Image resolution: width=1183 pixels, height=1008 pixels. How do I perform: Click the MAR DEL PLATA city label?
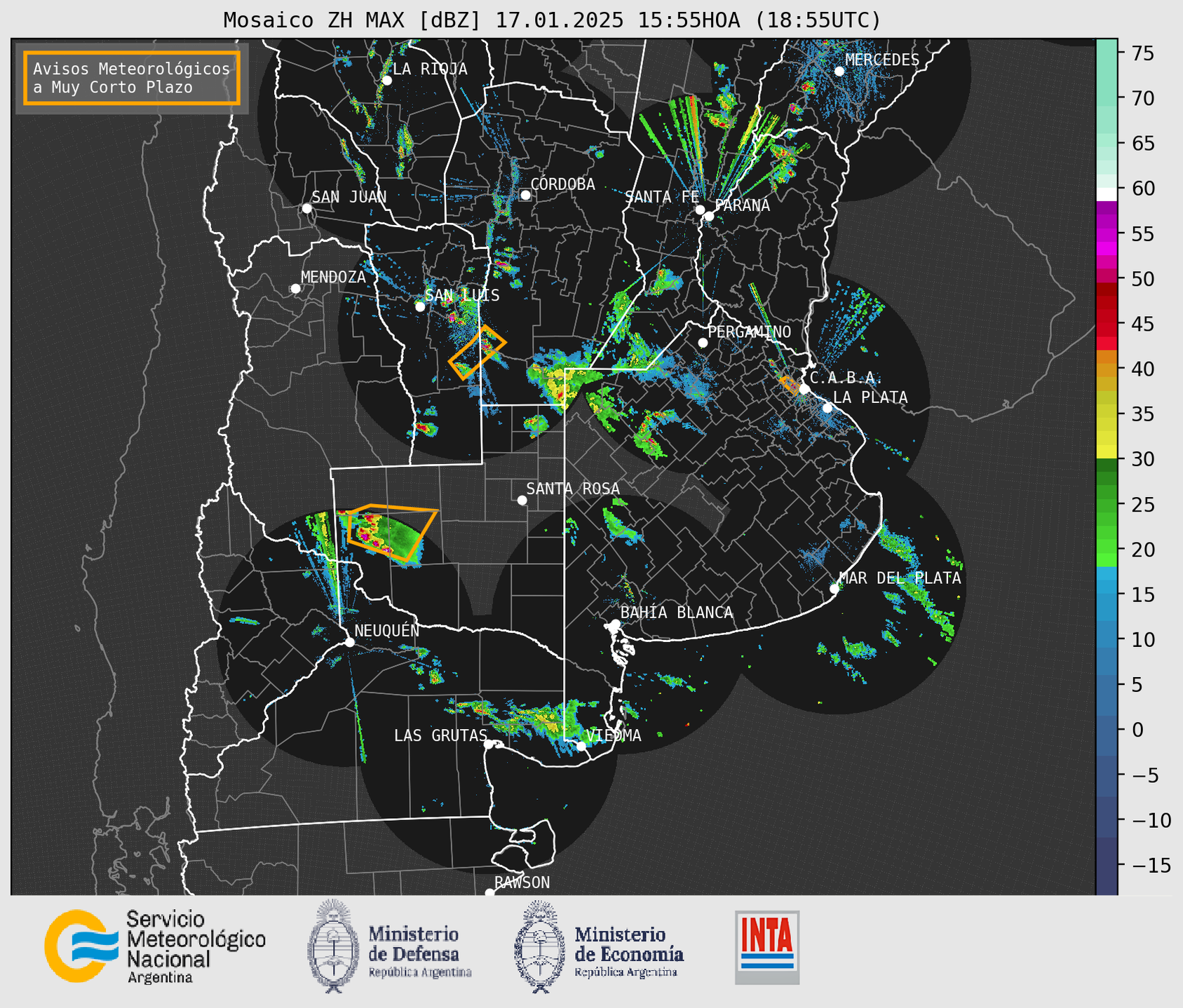click(900, 578)
